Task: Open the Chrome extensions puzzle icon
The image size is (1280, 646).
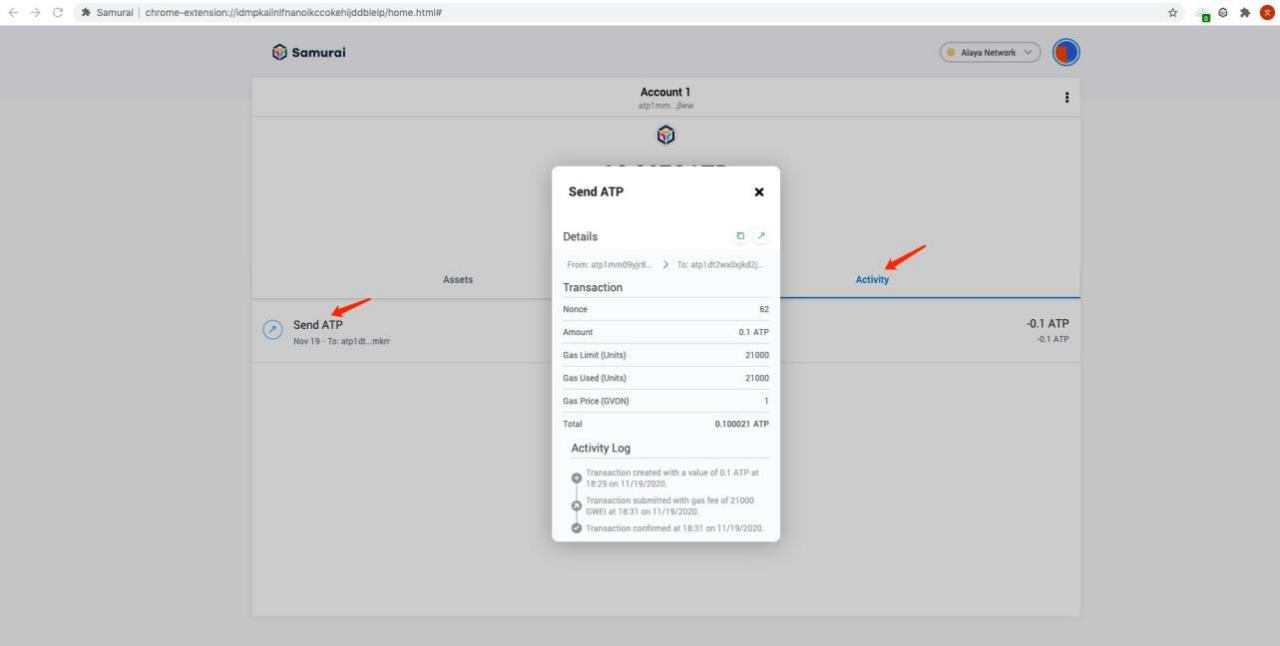Action: click(x=1245, y=13)
